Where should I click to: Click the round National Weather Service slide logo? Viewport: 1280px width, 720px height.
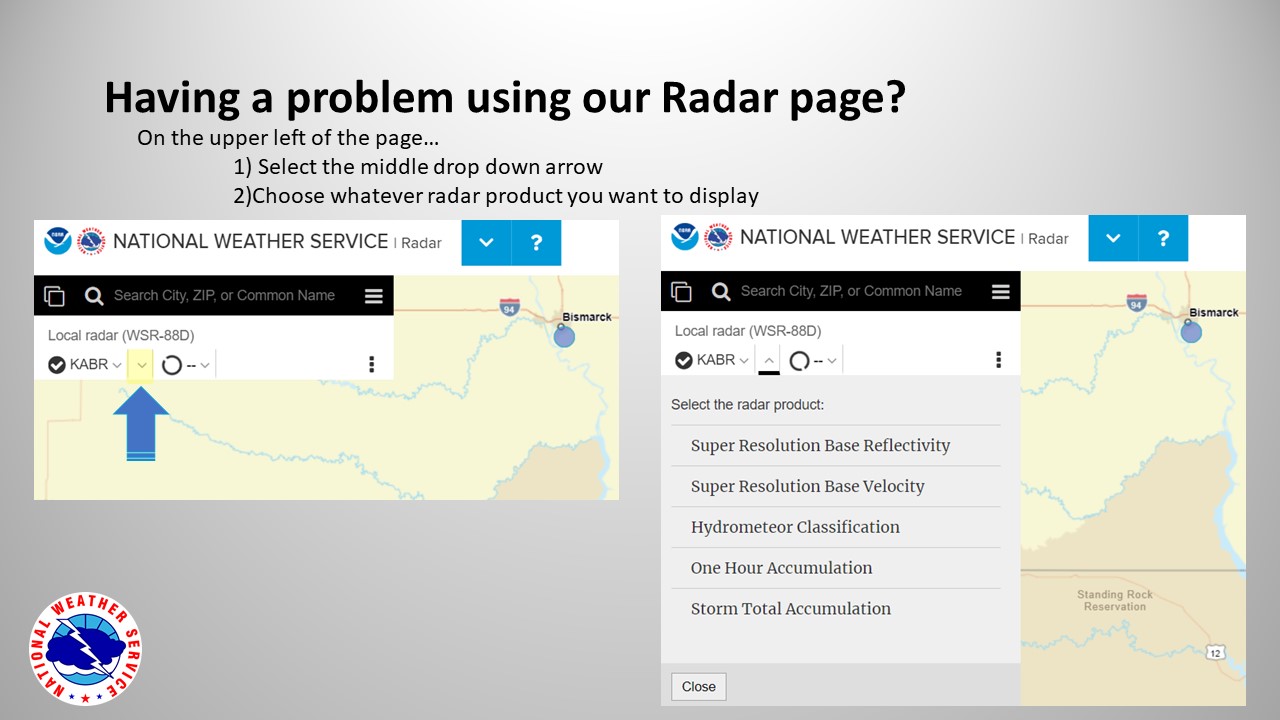(85, 649)
